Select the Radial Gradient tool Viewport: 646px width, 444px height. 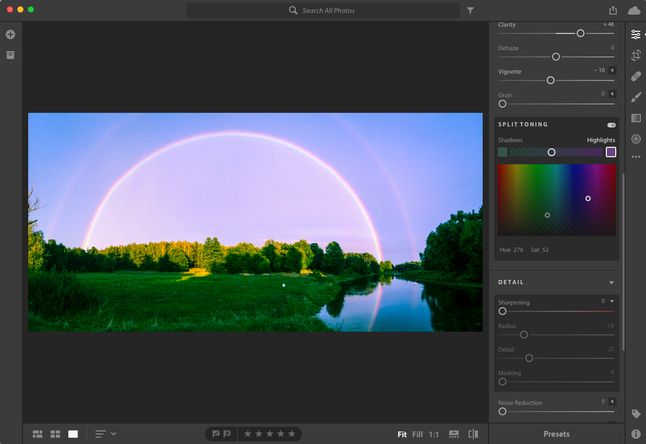(636, 139)
